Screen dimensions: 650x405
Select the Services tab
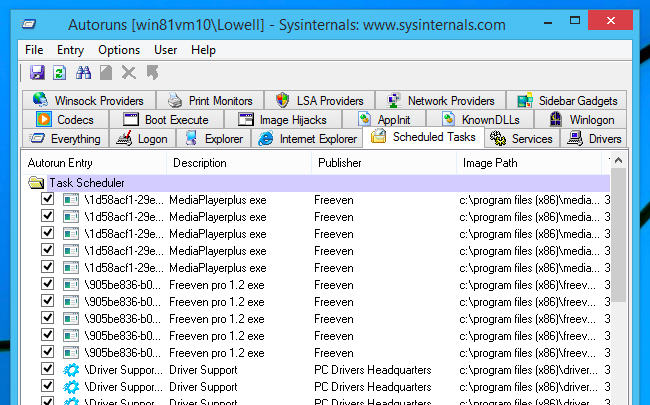point(522,138)
